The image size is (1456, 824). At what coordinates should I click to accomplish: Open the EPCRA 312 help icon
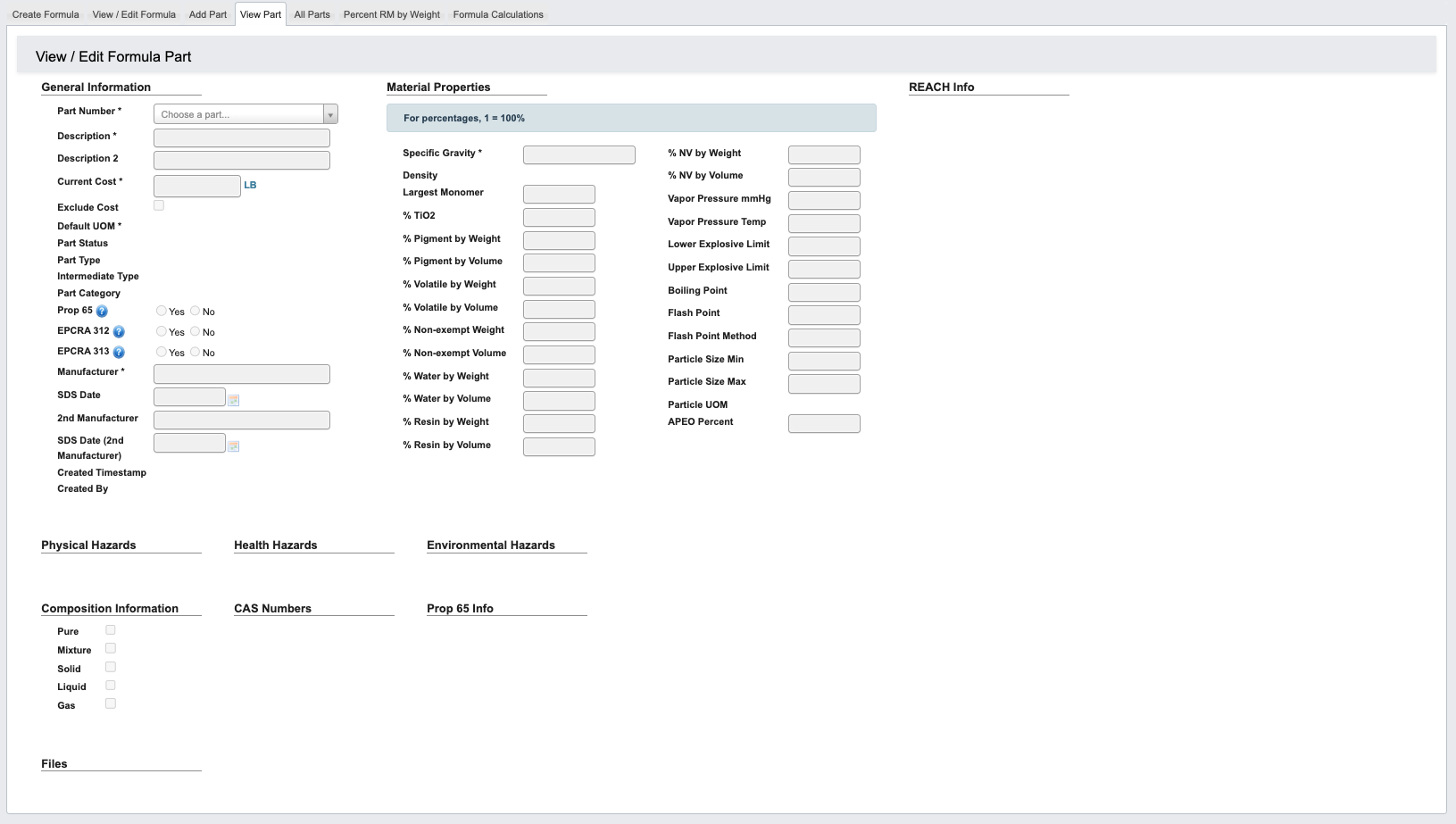pos(119,332)
